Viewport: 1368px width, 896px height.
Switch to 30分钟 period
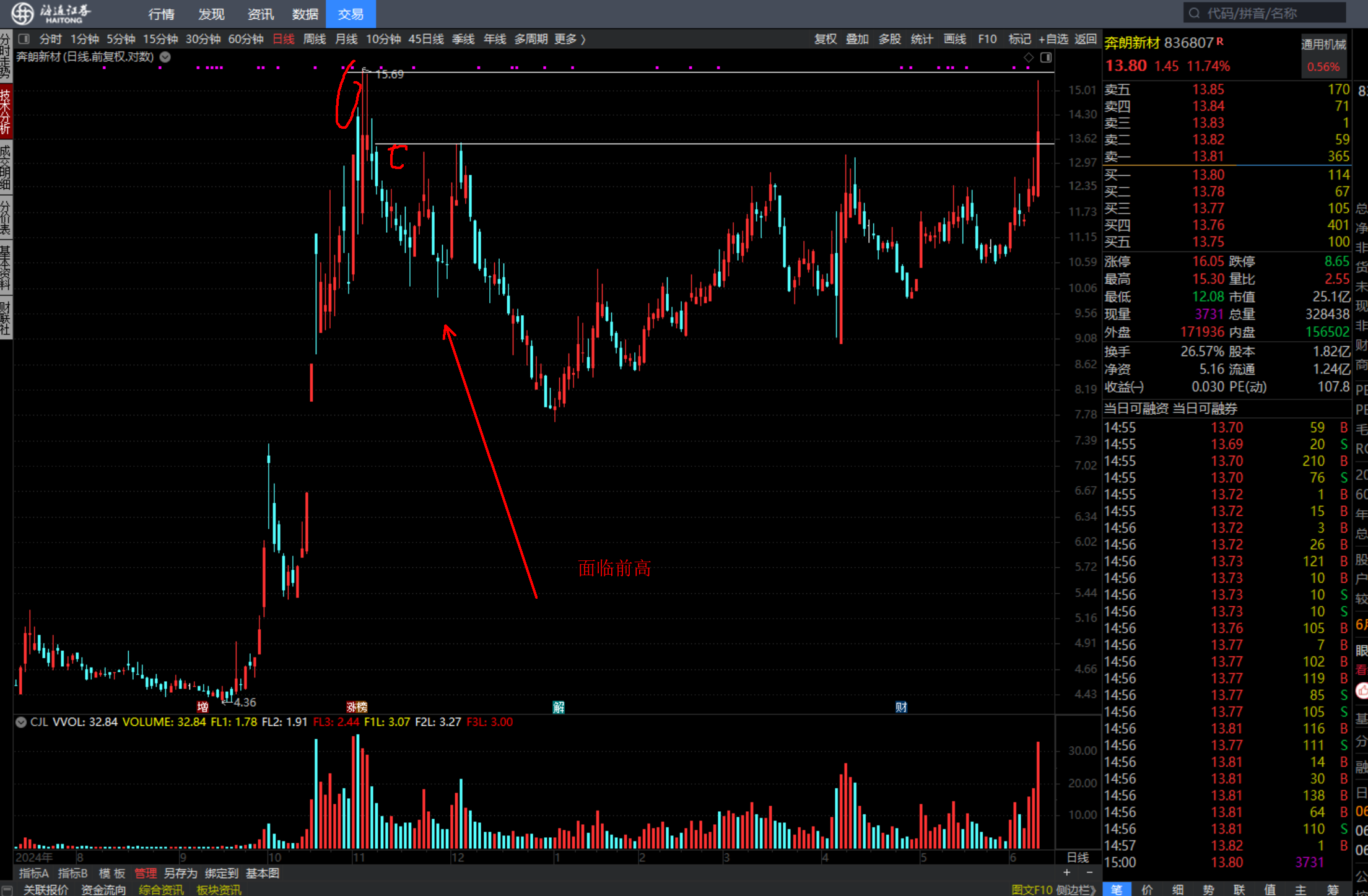coord(203,39)
